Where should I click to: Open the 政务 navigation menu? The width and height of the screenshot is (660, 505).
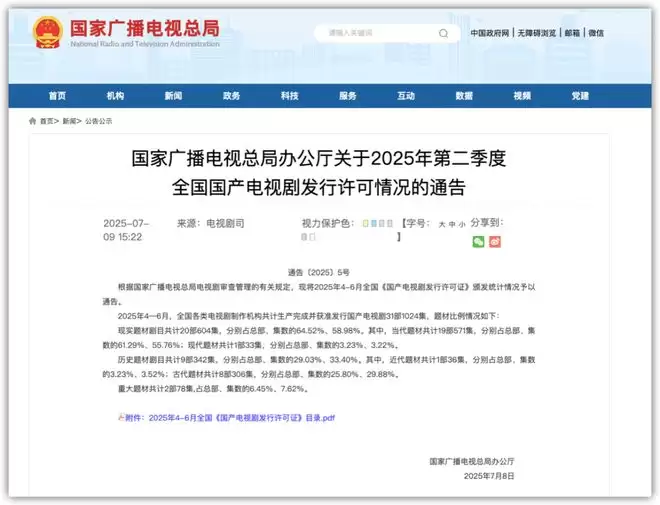231,96
